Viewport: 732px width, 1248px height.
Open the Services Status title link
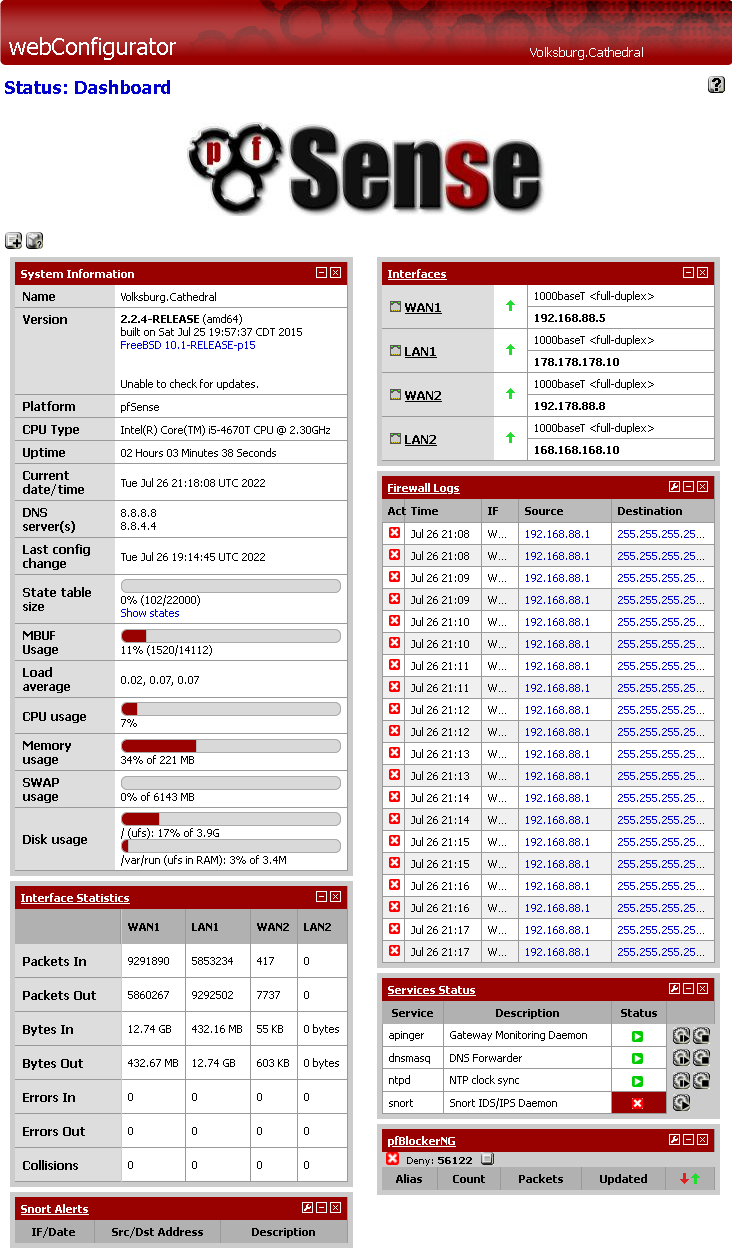pyautogui.click(x=431, y=990)
